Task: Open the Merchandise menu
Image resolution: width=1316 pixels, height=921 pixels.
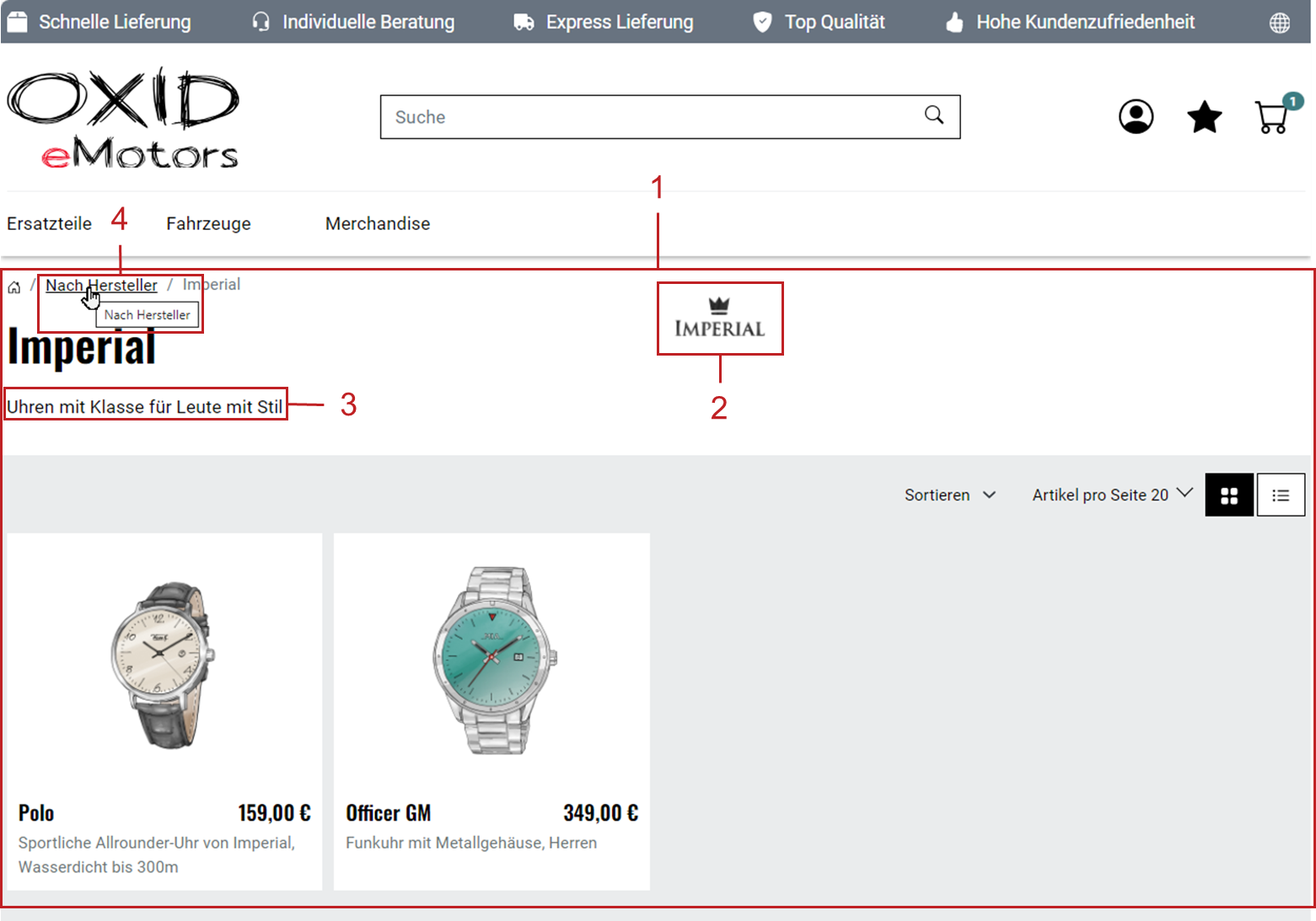Action: point(378,223)
